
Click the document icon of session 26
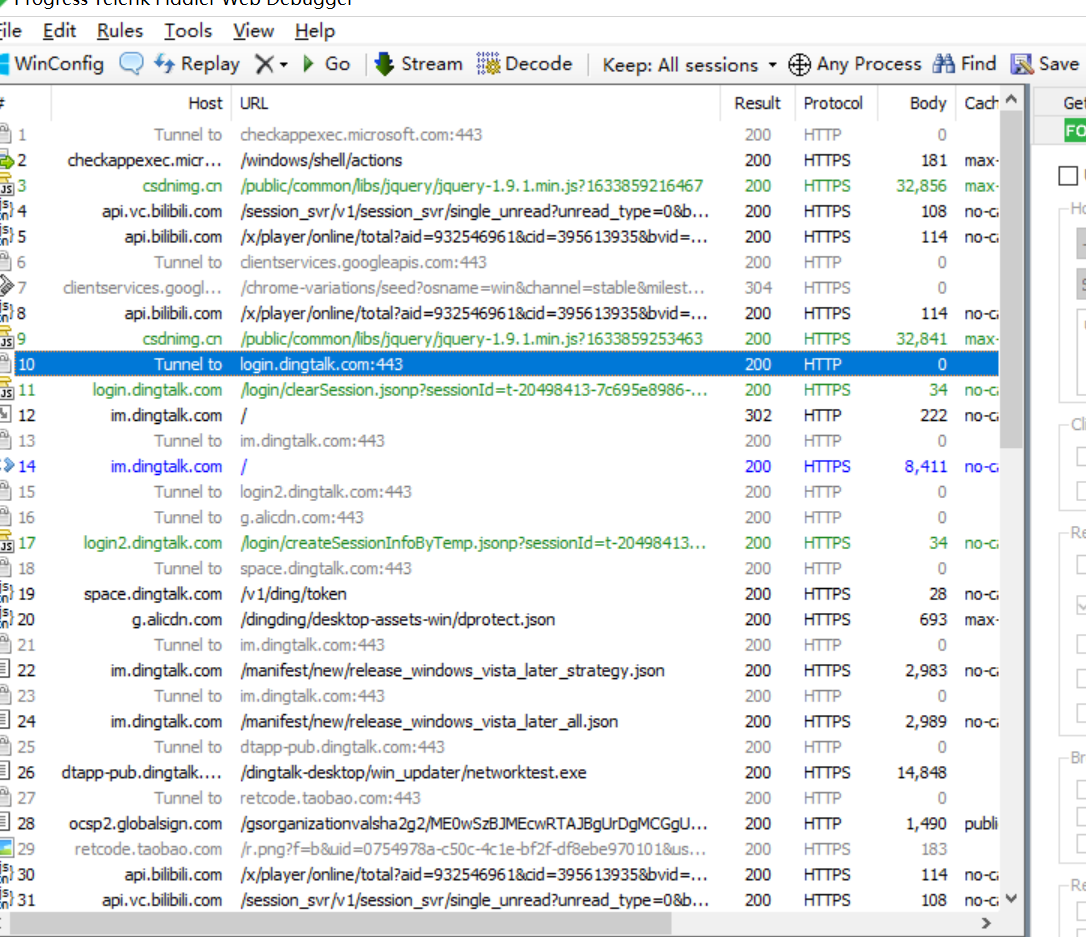click(5, 771)
